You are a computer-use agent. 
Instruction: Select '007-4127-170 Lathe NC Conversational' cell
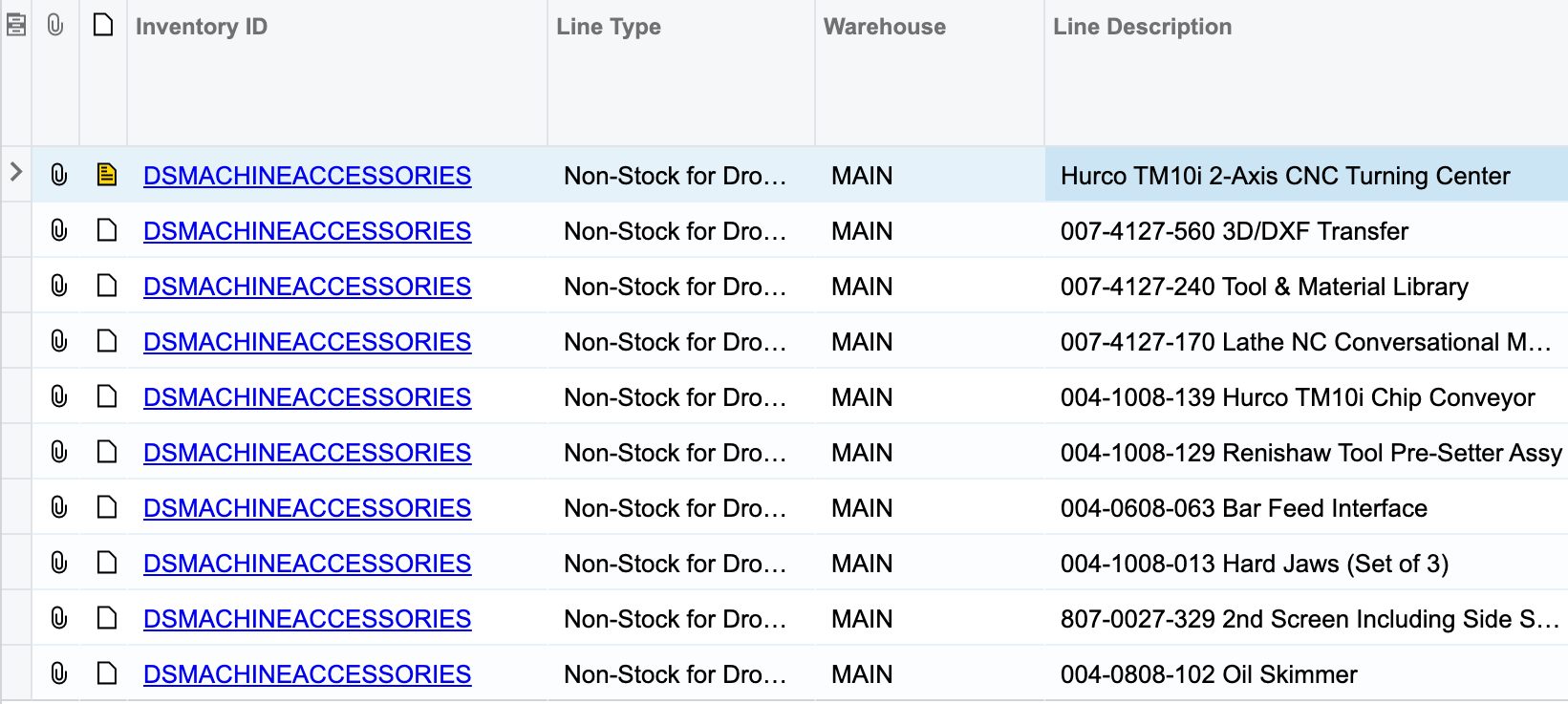pyautogui.click(x=1306, y=341)
